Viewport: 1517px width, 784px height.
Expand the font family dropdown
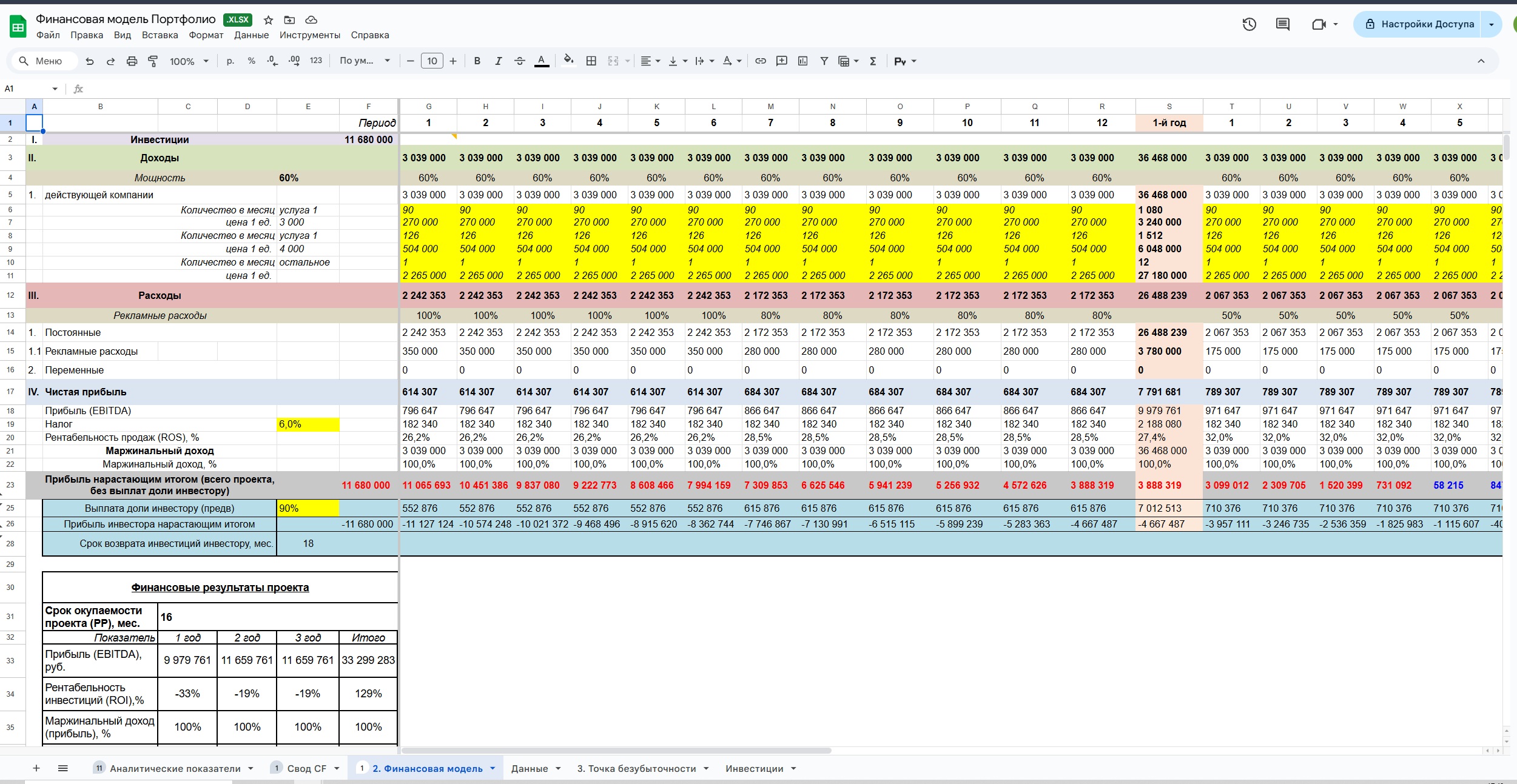[365, 61]
